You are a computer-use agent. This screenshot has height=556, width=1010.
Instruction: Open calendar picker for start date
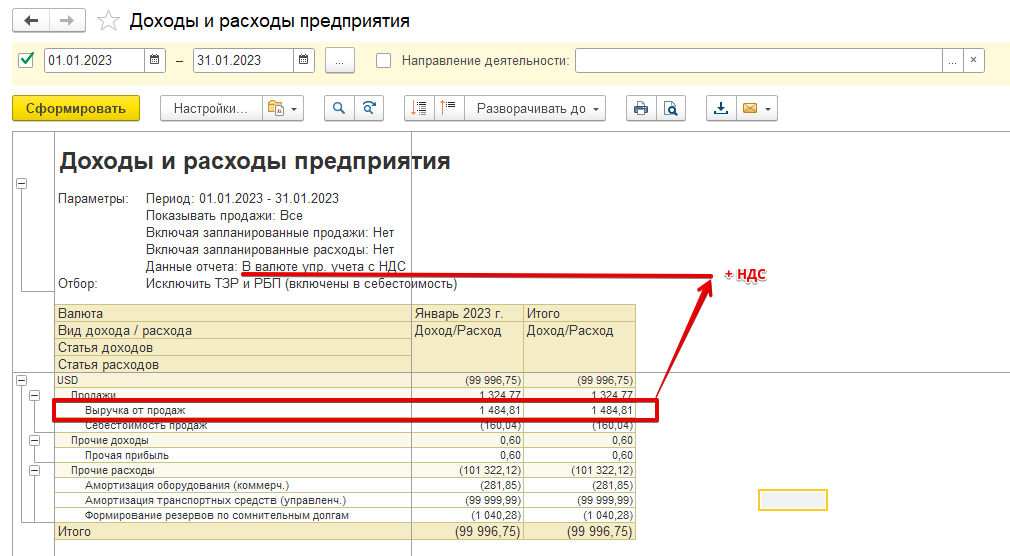point(155,60)
